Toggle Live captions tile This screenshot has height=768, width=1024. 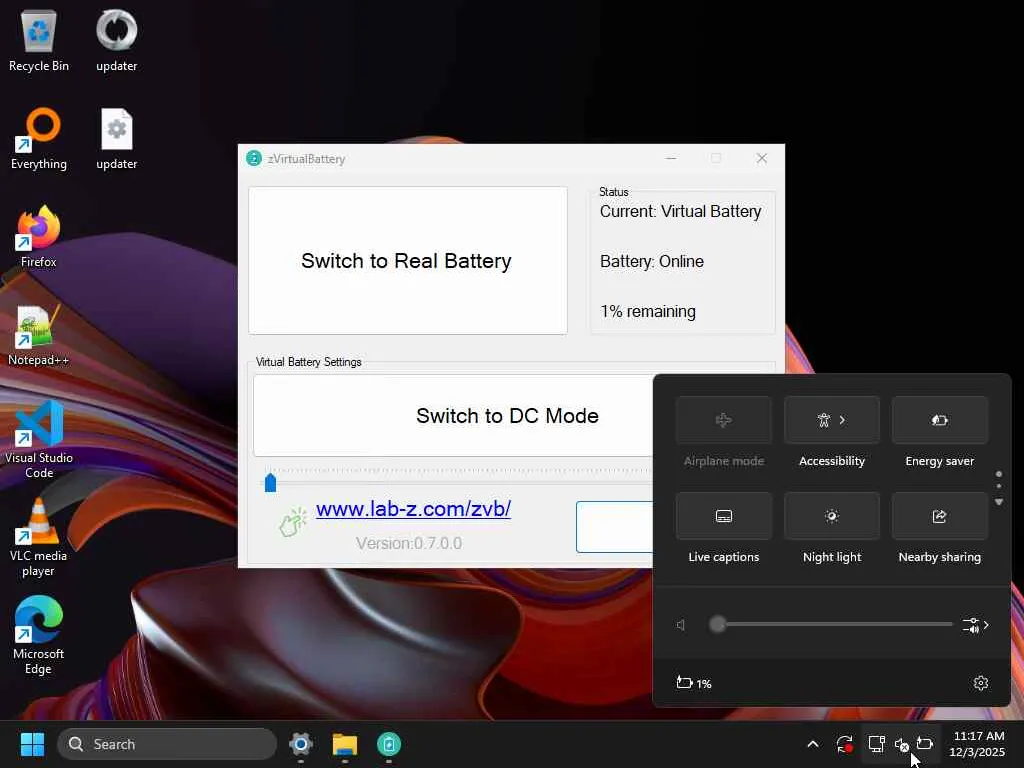(724, 516)
